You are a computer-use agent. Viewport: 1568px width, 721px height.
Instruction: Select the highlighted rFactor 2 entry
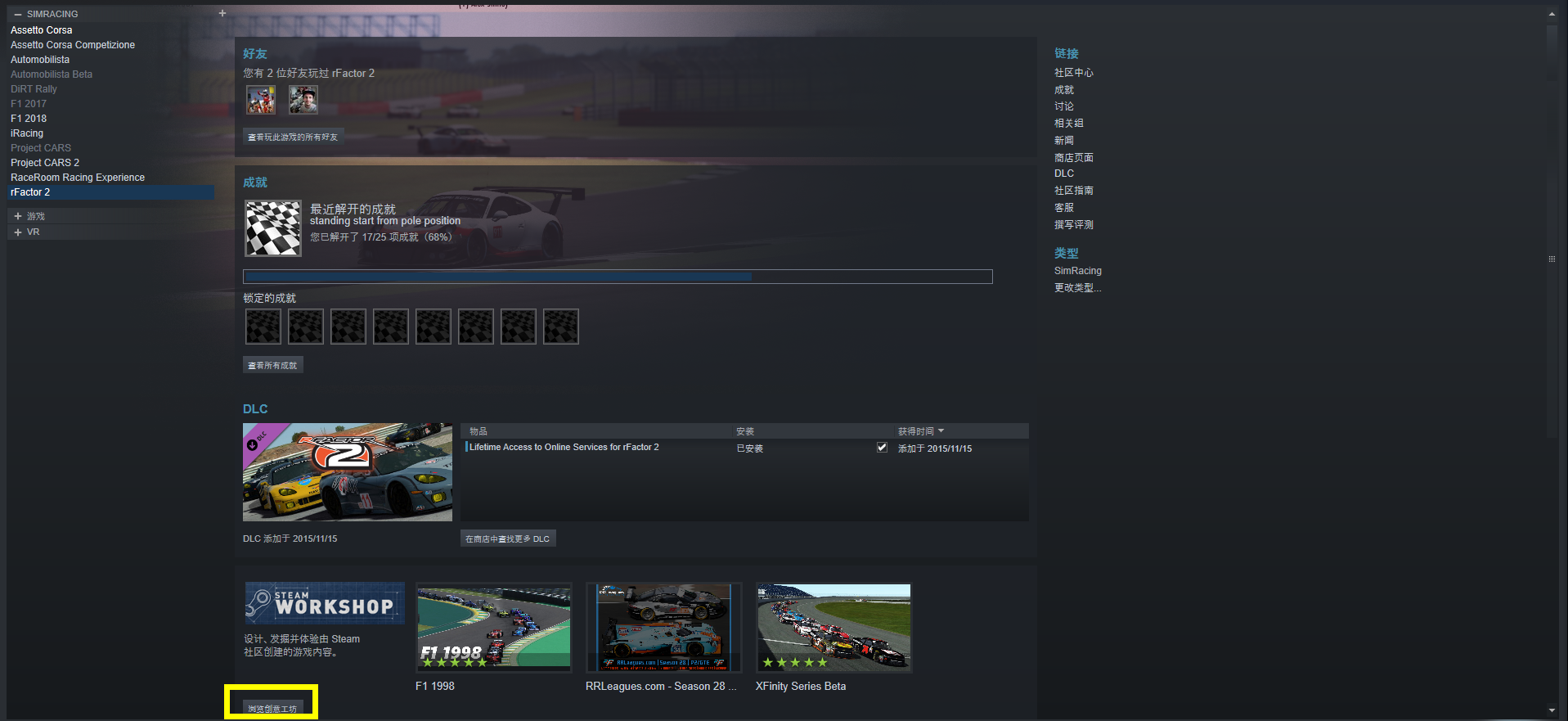111,192
